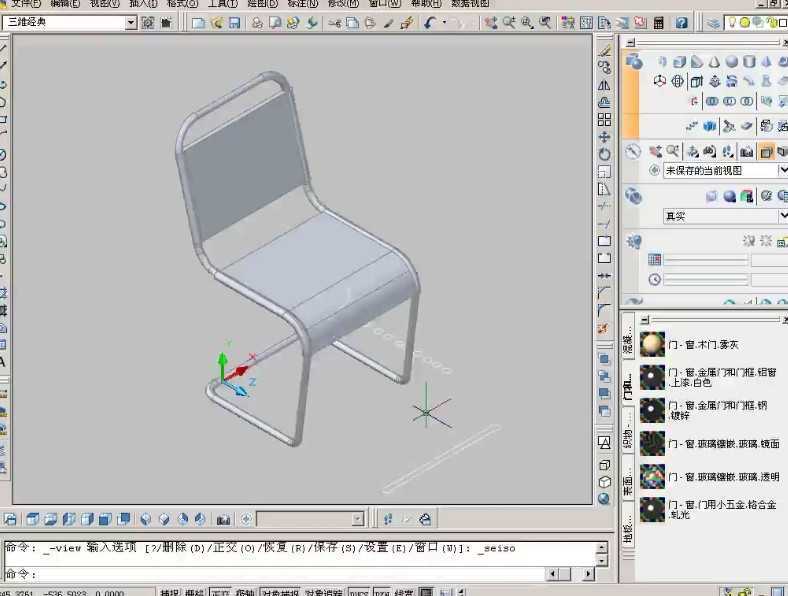
Task: Adjust the light brightness slider in dashboard
Action: click(706, 260)
